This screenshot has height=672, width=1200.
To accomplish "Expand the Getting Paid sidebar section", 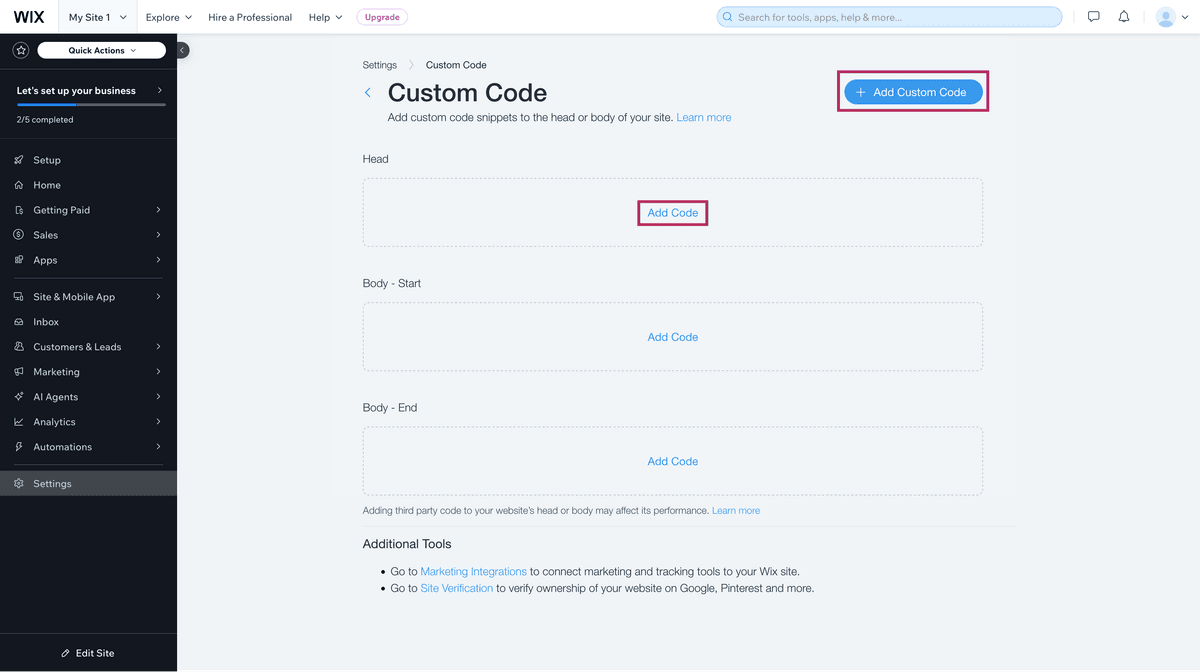I will coord(62,210).
